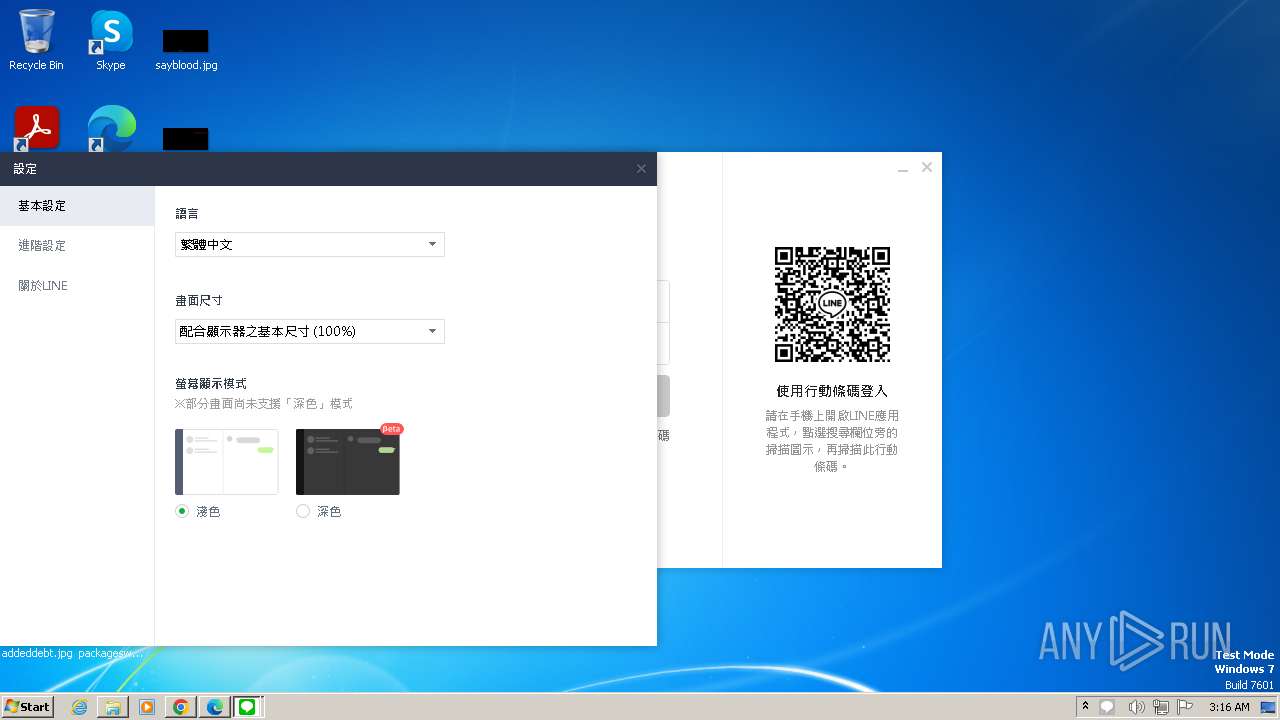Select the 淺色 light mode radio button
This screenshot has width=1280, height=720.
pos(182,511)
